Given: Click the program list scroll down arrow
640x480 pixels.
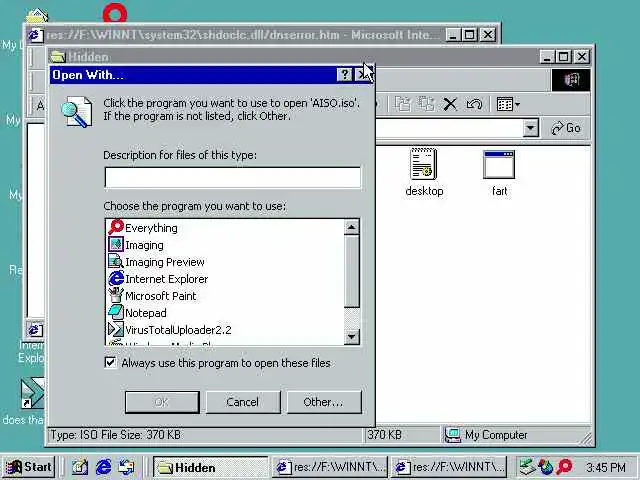Looking at the screenshot, I should 351,337.
